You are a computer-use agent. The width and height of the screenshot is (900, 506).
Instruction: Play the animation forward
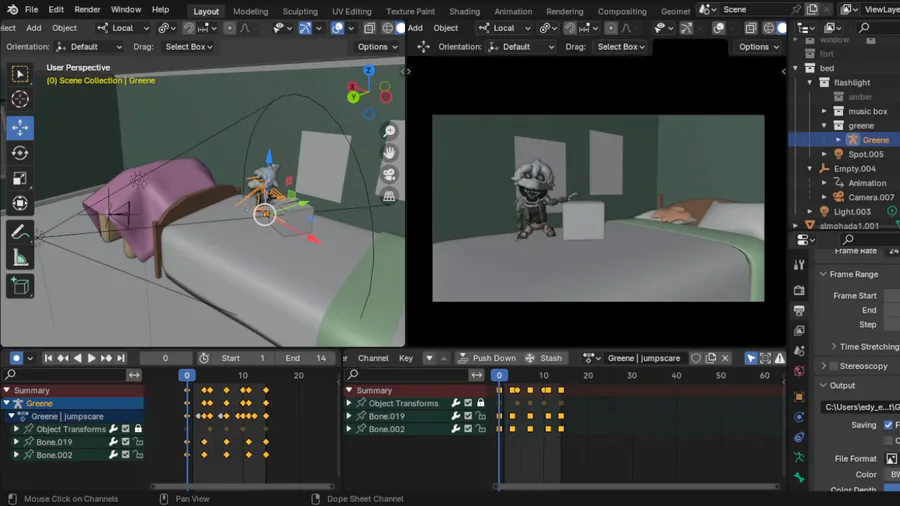click(x=91, y=358)
